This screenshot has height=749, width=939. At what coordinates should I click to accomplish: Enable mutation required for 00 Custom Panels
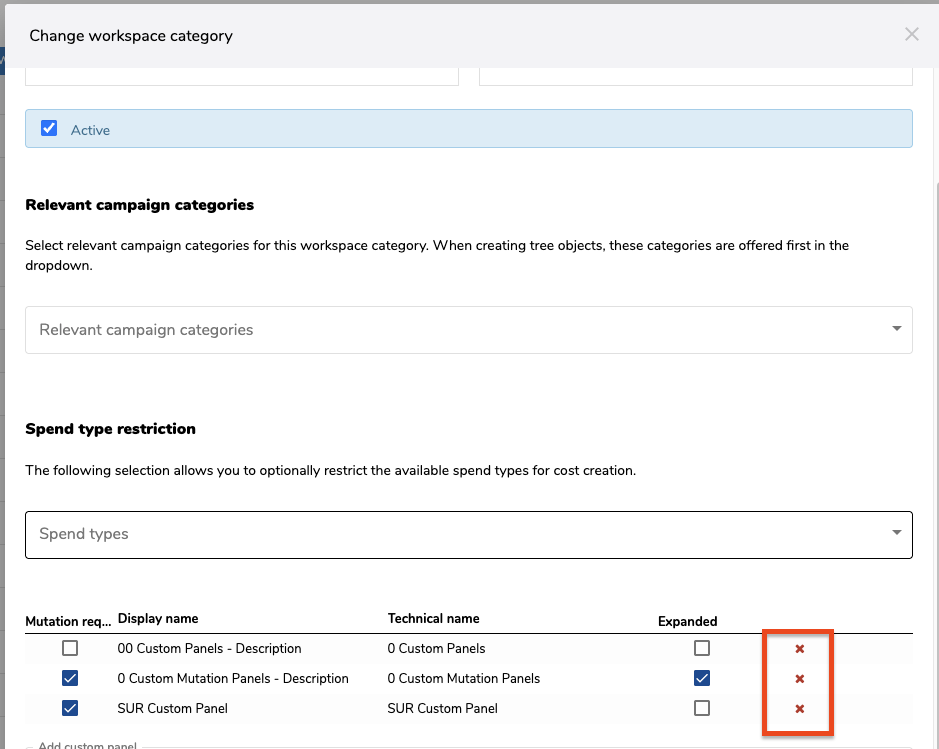tap(70, 648)
